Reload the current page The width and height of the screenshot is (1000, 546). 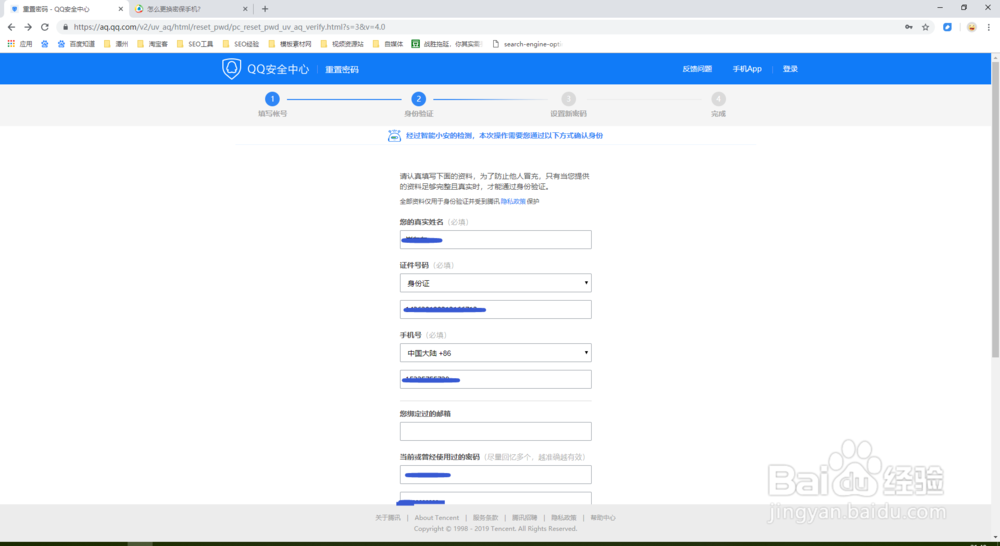tap(45, 27)
